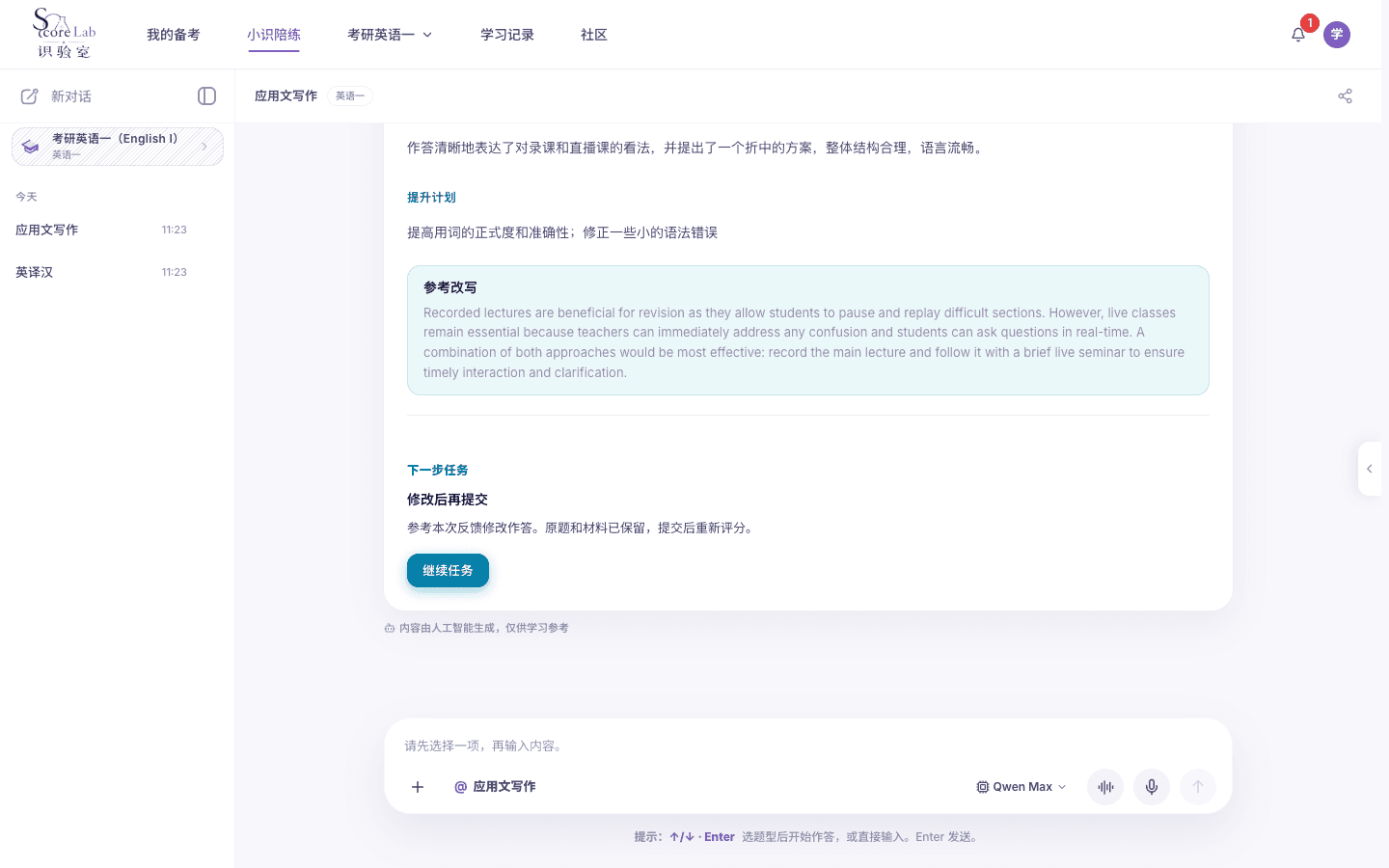Click the 下一步任务 heading
Viewport: 1389px width, 868px height.
(x=438, y=471)
